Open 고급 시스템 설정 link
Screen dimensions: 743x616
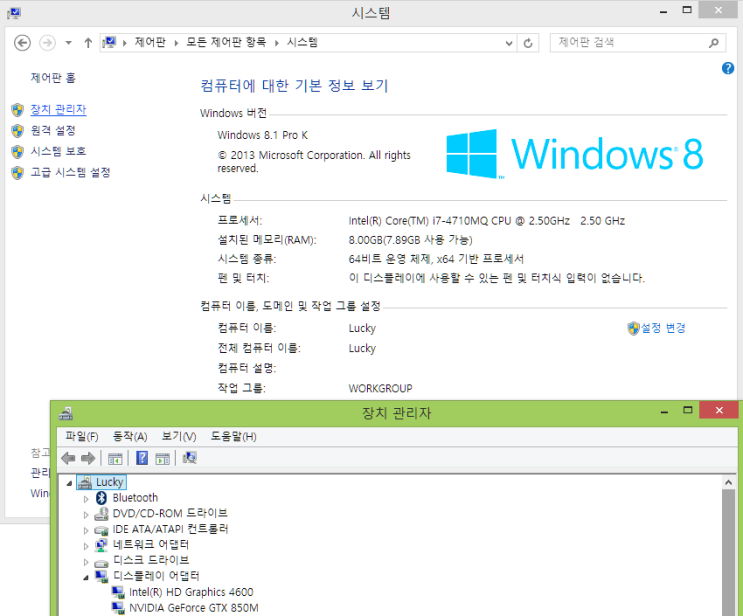[70, 172]
